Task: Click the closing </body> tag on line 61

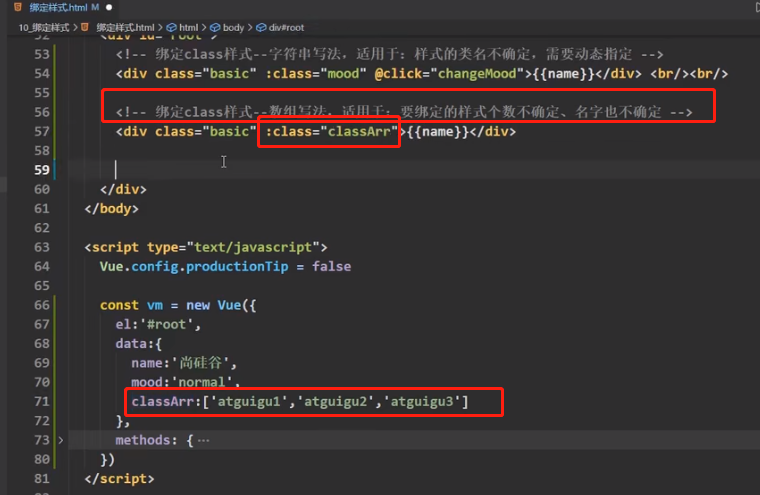Action: pos(111,209)
